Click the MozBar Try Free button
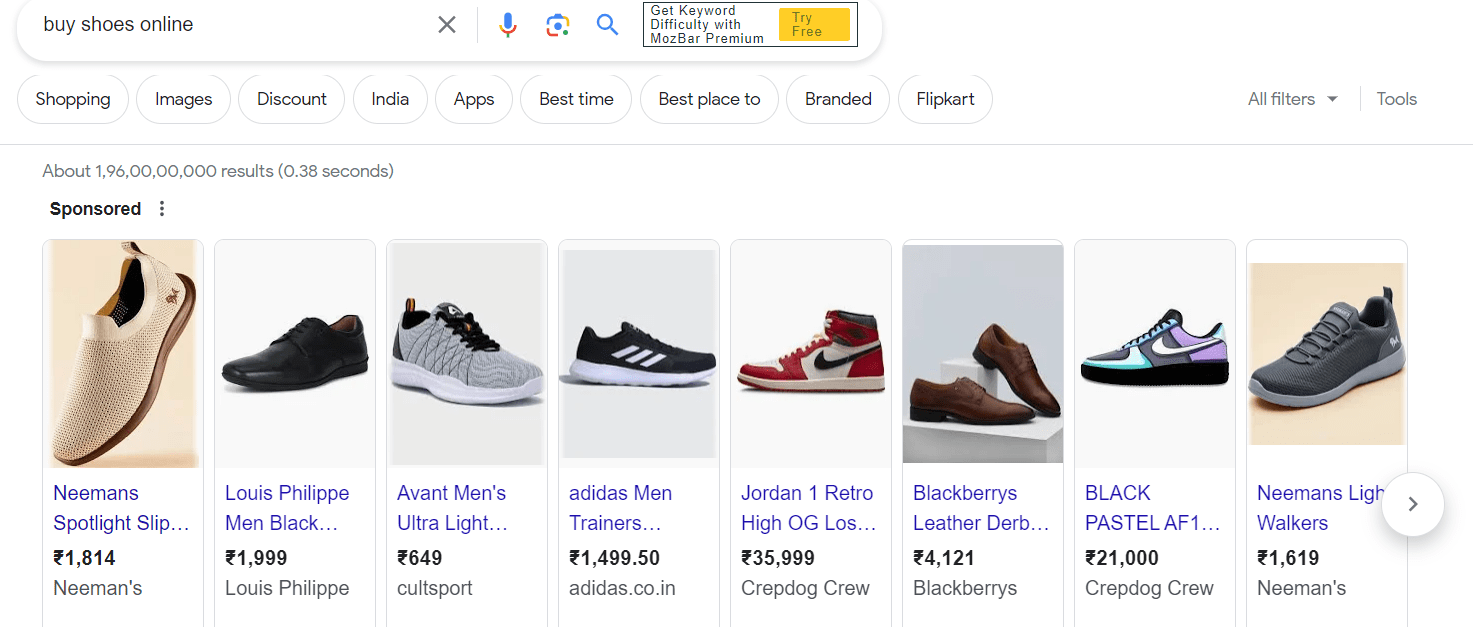 click(813, 24)
